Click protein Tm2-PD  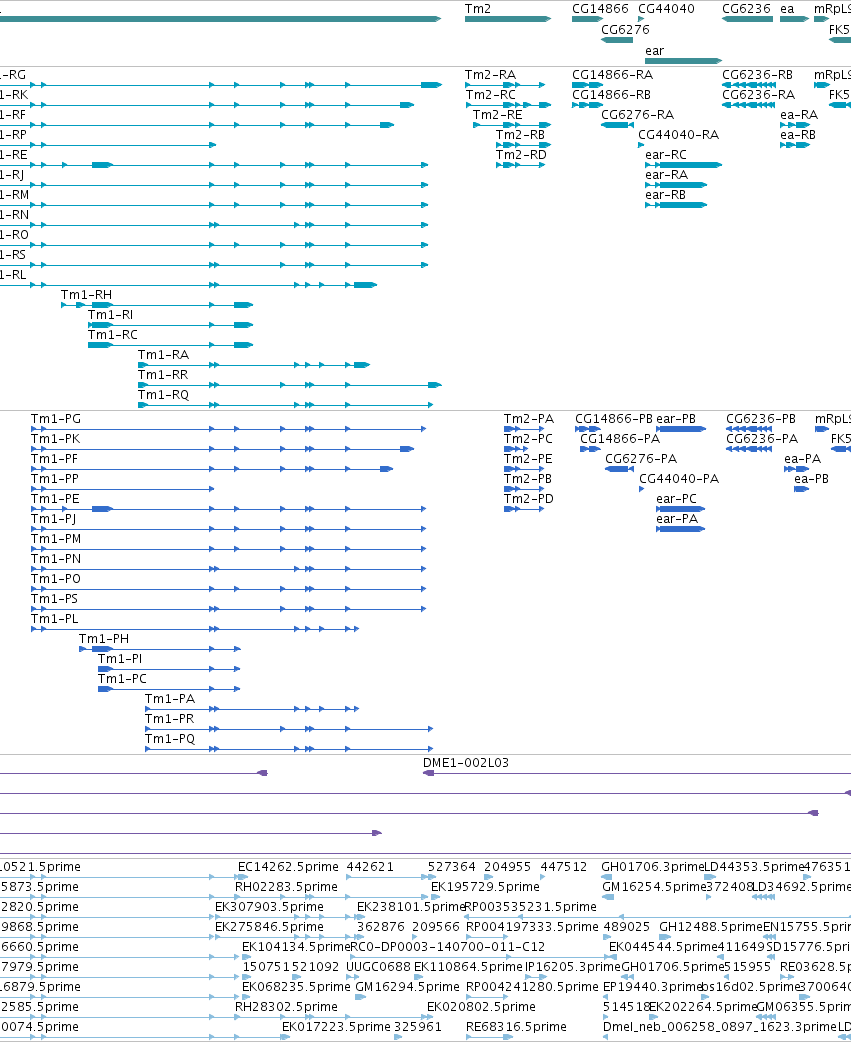click(524, 509)
